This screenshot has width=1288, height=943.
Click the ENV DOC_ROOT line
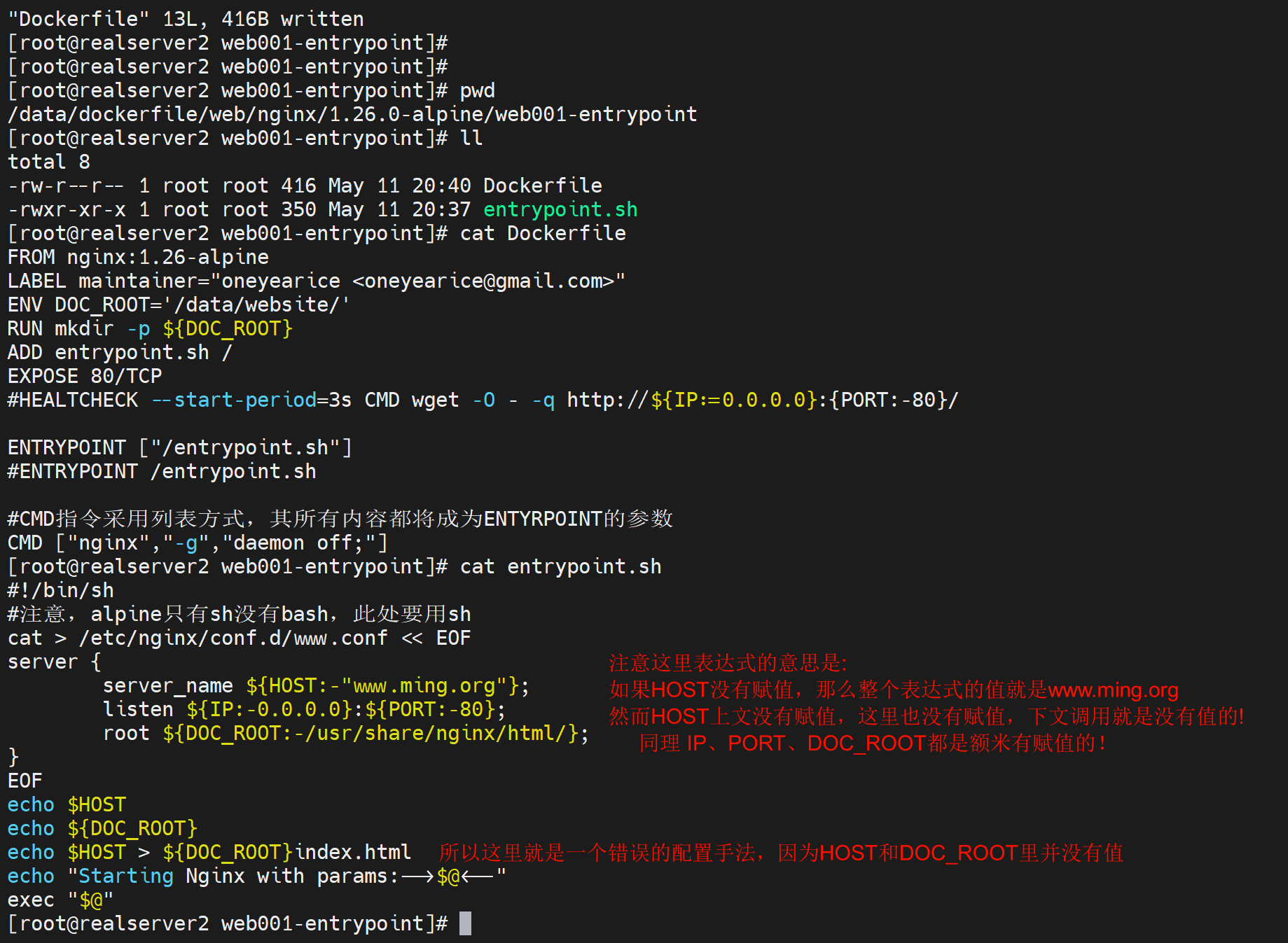click(178, 305)
